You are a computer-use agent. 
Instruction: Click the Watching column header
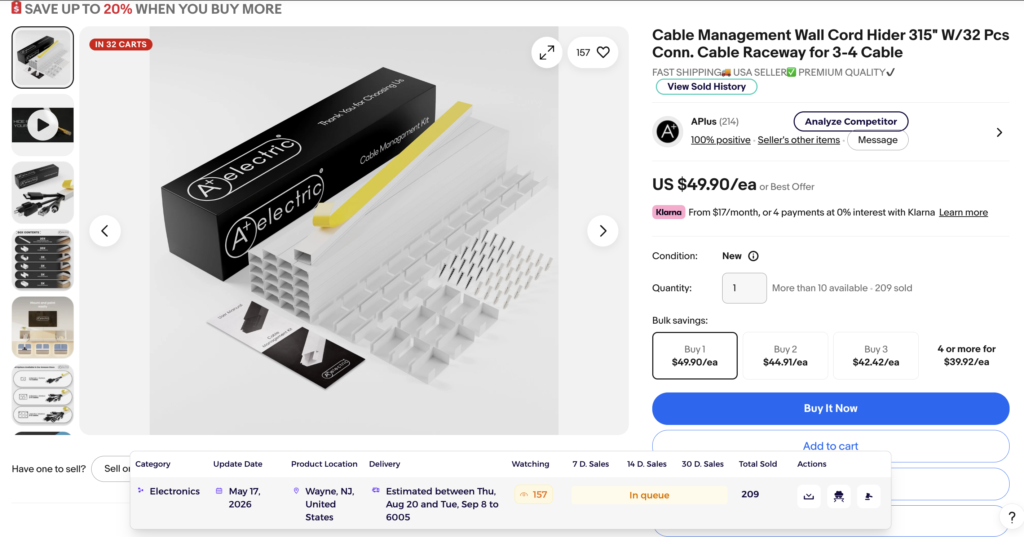click(x=530, y=464)
